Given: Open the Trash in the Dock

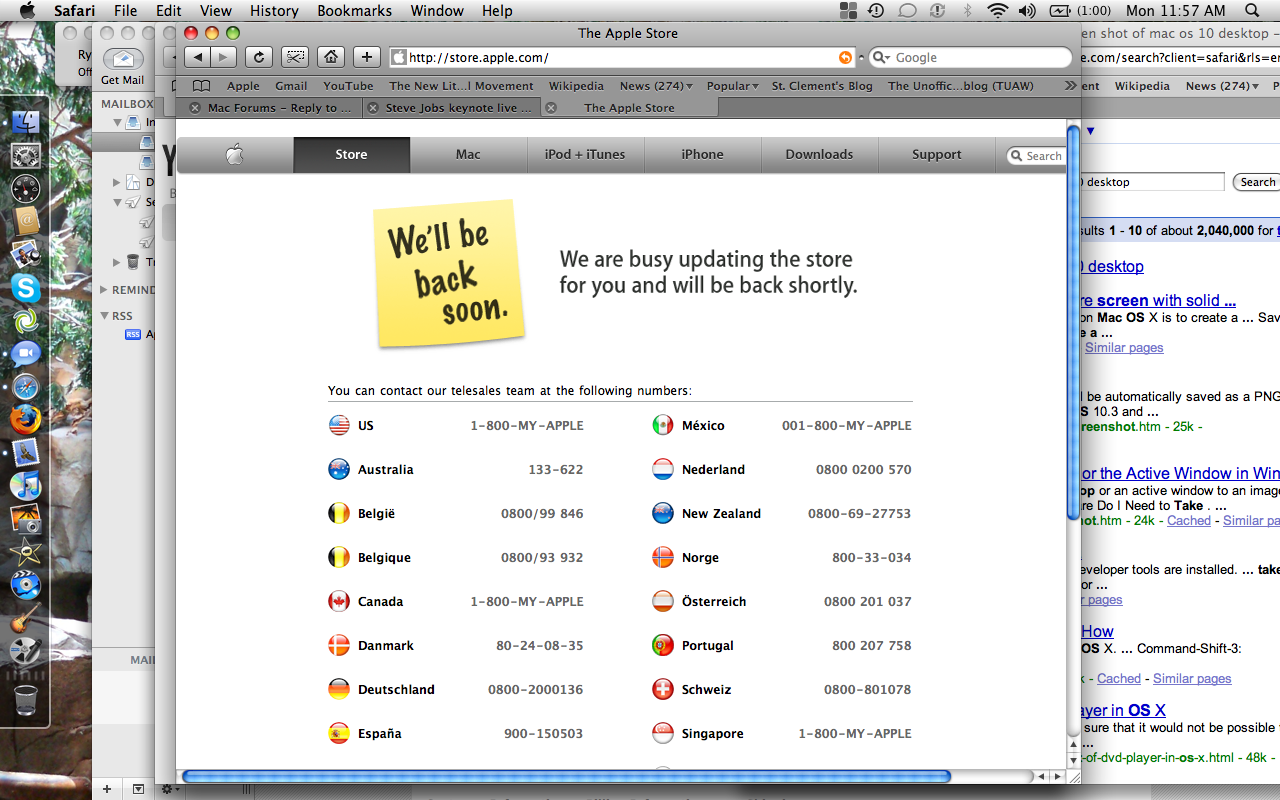Looking at the screenshot, I should tap(25, 699).
